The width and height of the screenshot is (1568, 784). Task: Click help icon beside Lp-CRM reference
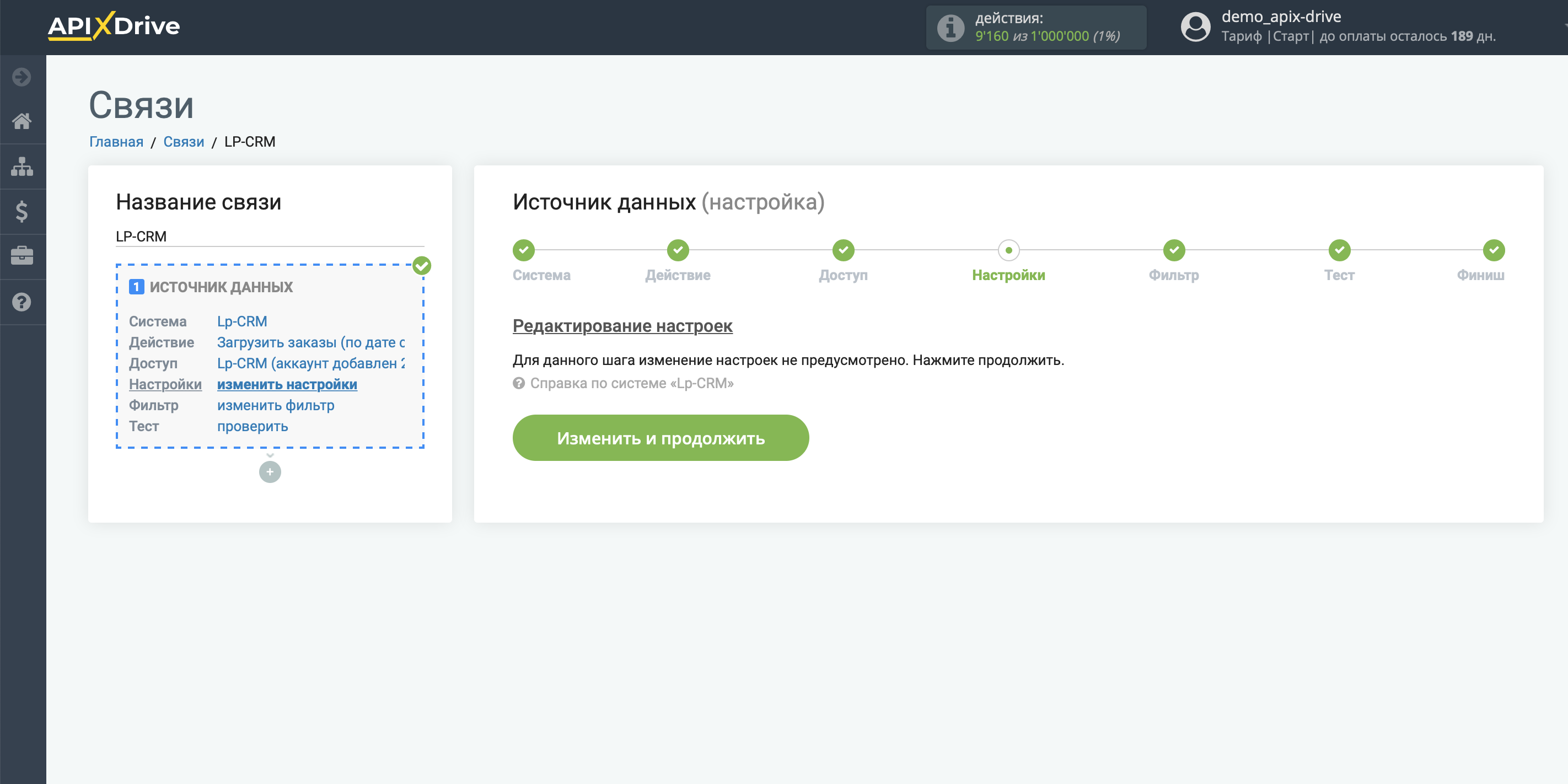pyautogui.click(x=519, y=383)
